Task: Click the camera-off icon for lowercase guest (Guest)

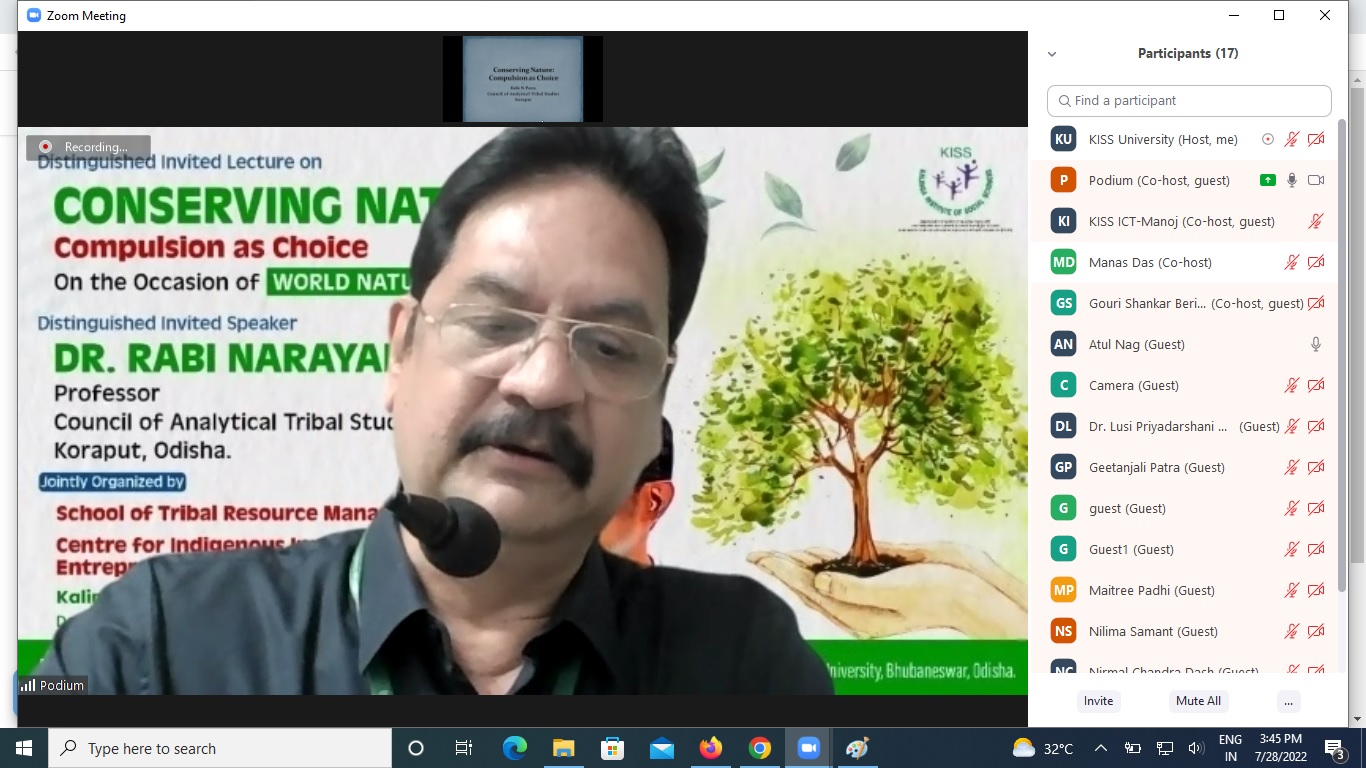Action: (1316, 508)
